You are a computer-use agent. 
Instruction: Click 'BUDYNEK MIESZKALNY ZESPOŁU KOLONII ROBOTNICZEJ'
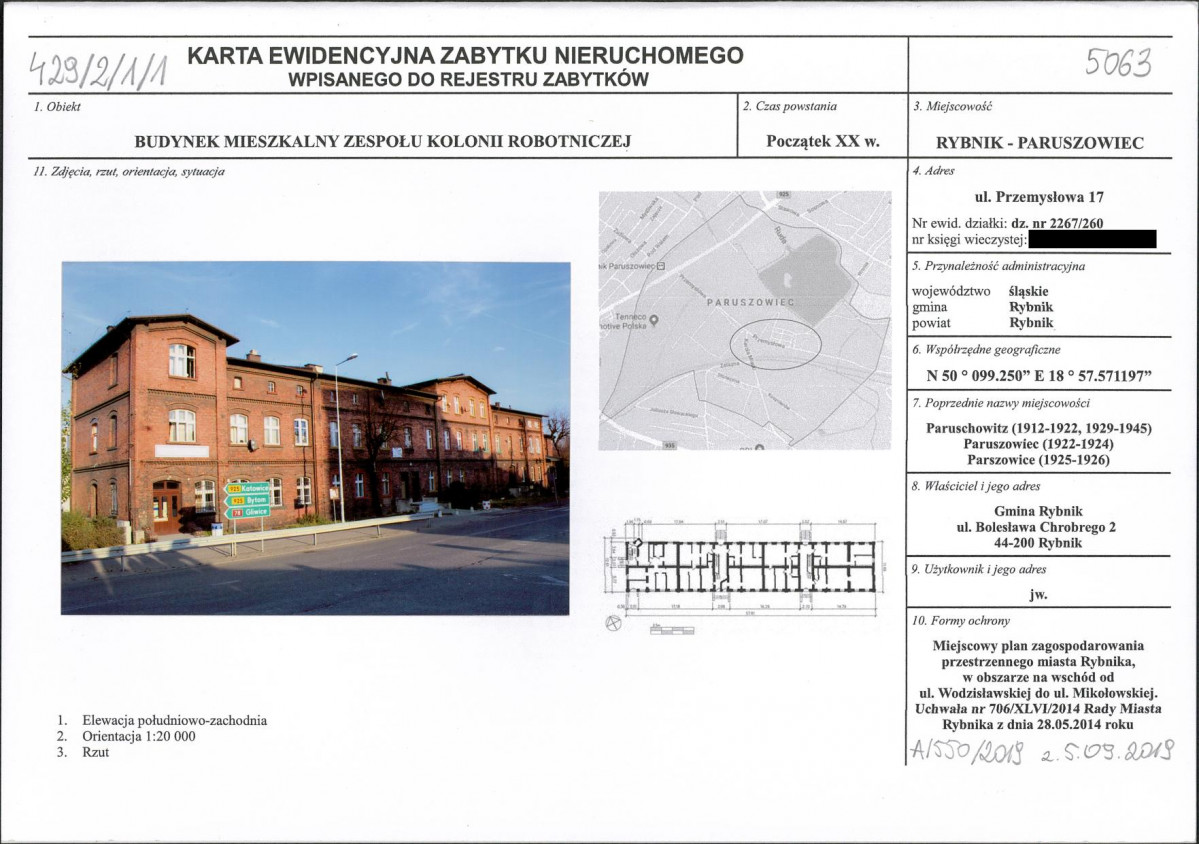click(382, 141)
